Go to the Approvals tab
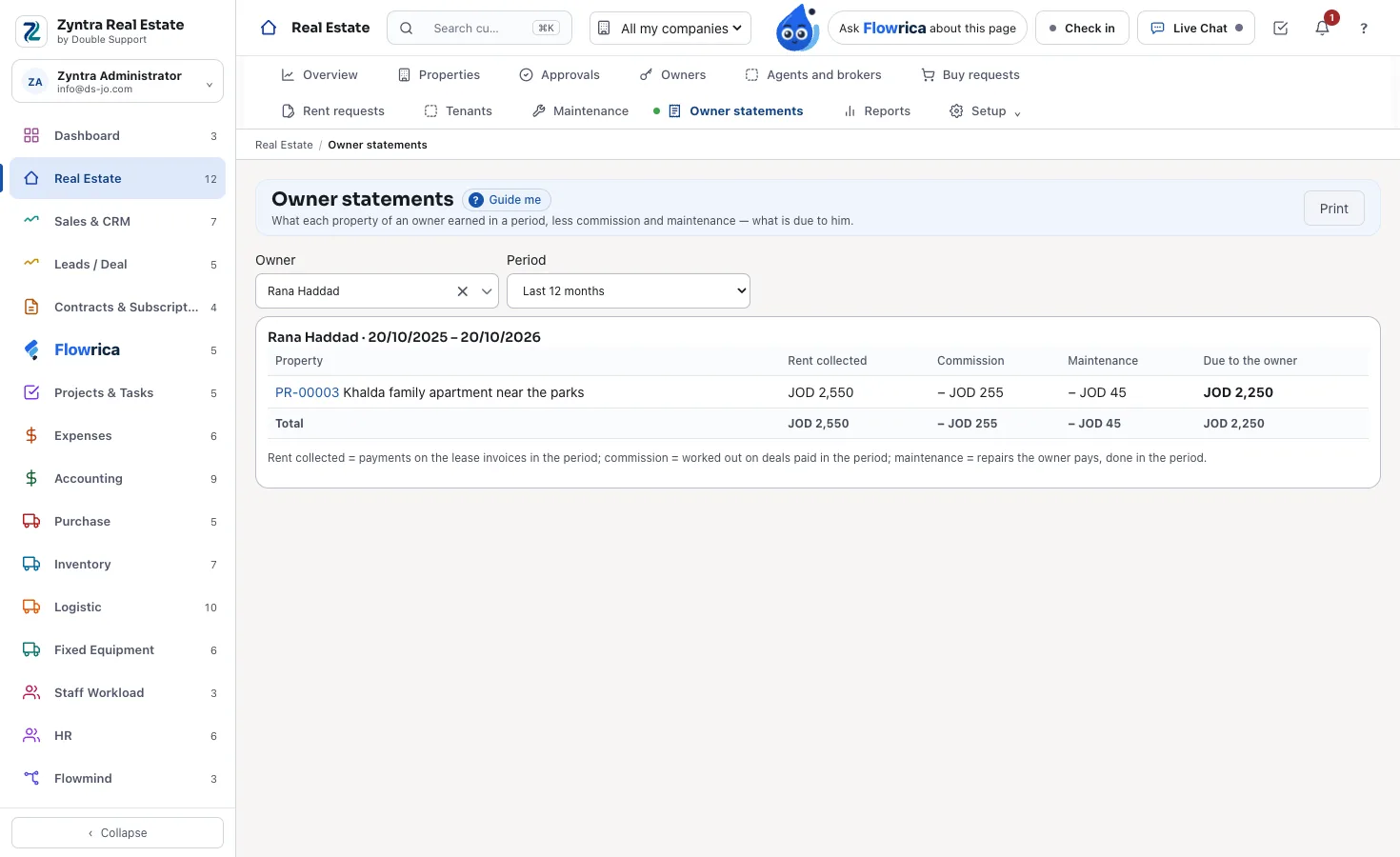This screenshot has width=1400, height=857. [559, 75]
